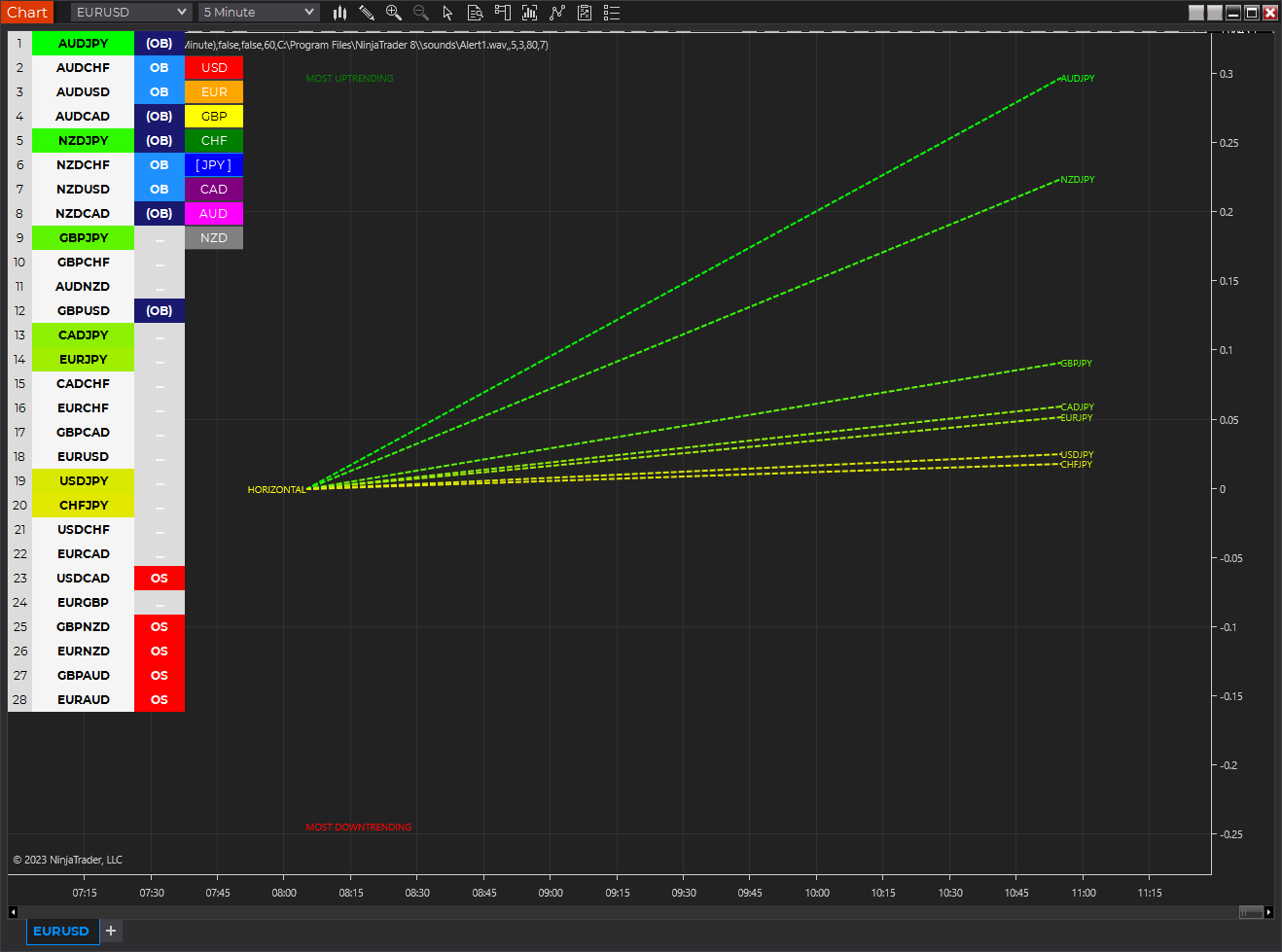Select the GBPNZD pair cell
The height and width of the screenshot is (952, 1282).
click(83, 626)
